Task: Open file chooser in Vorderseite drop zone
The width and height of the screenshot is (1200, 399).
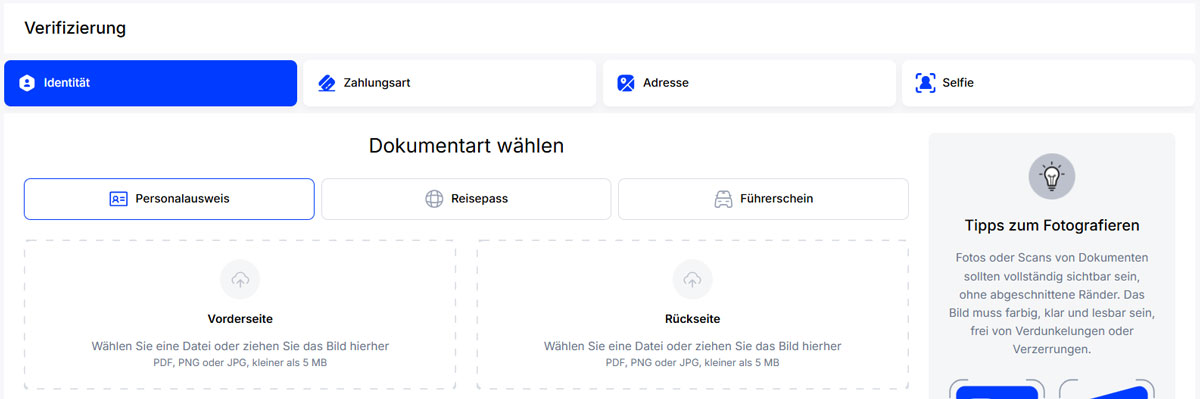Action: (x=240, y=315)
